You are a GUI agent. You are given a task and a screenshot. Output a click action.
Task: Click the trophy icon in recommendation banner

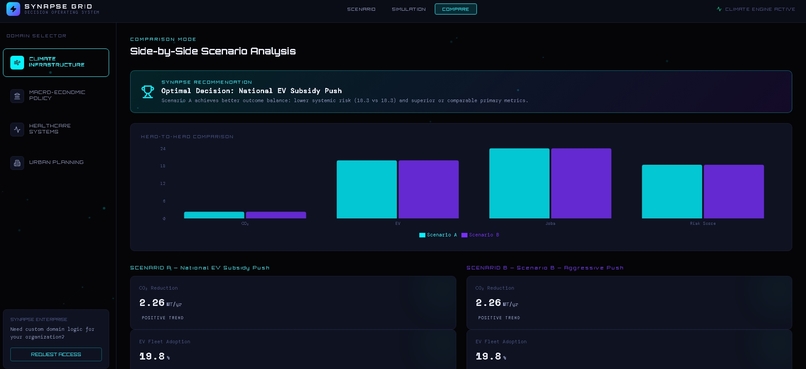coord(148,91)
